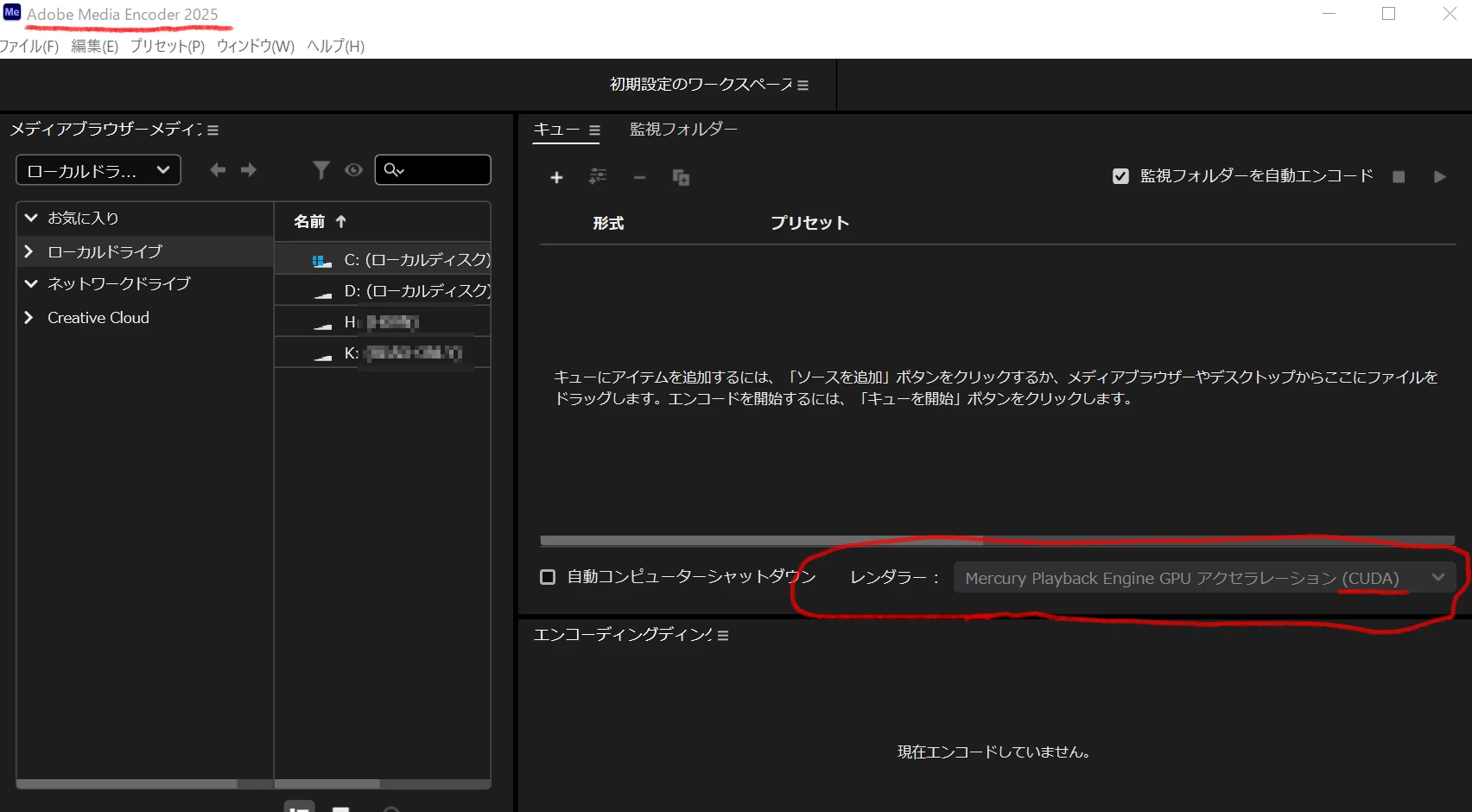Click the duplicate icon in queue toolbar
Screen dimensions: 1472x812
click(x=681, y=177)
